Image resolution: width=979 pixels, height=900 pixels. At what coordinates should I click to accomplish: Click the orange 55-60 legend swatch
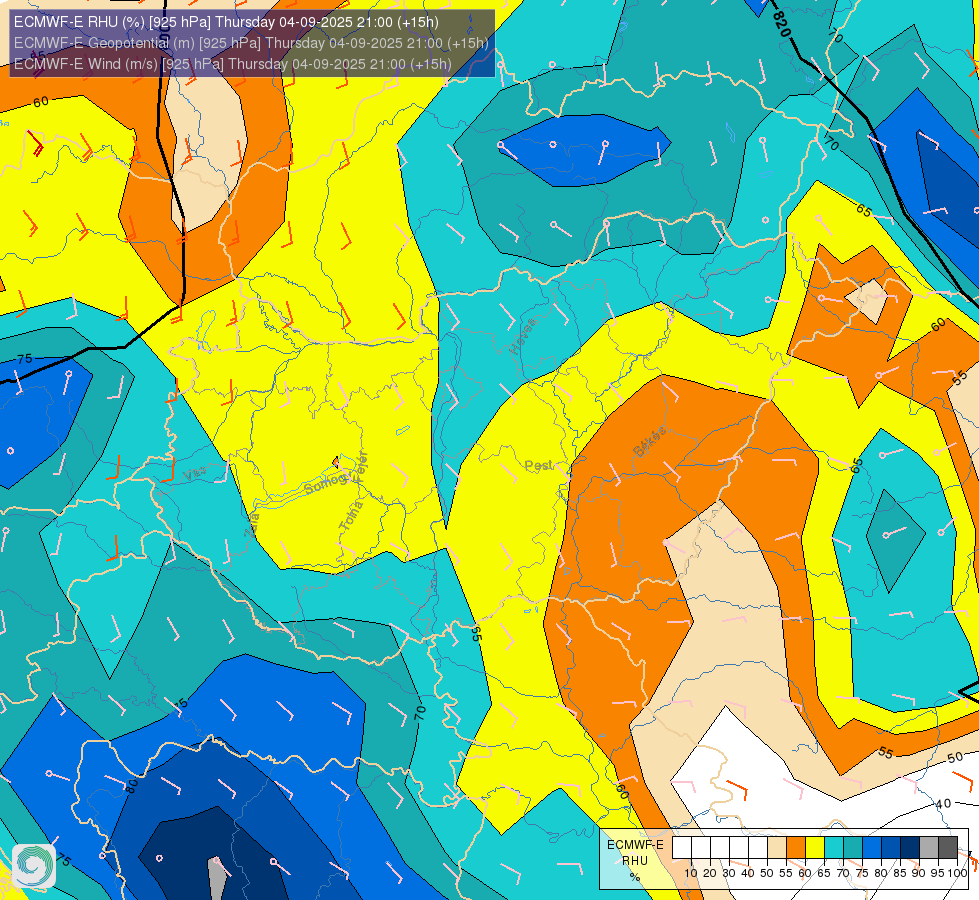coord(796,847)
